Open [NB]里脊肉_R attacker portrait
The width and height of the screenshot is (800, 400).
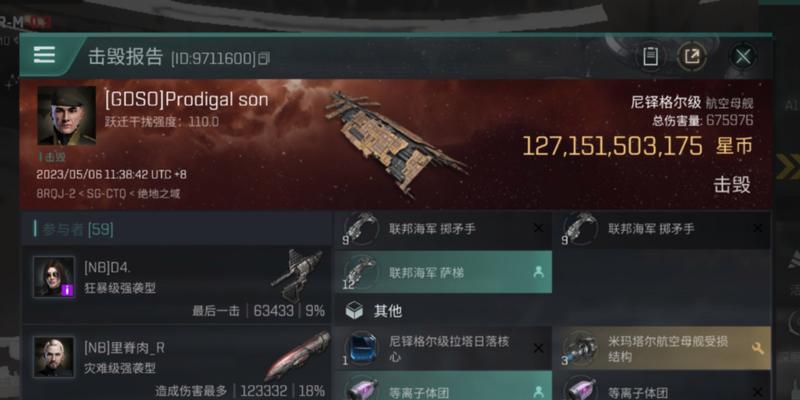[54, 357]
